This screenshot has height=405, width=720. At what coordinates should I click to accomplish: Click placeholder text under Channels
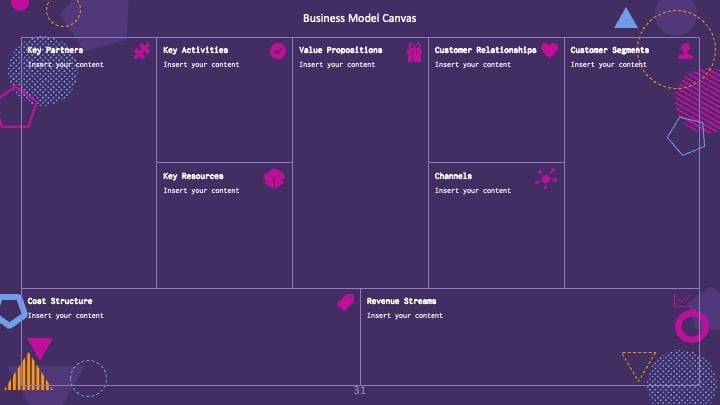472,191
